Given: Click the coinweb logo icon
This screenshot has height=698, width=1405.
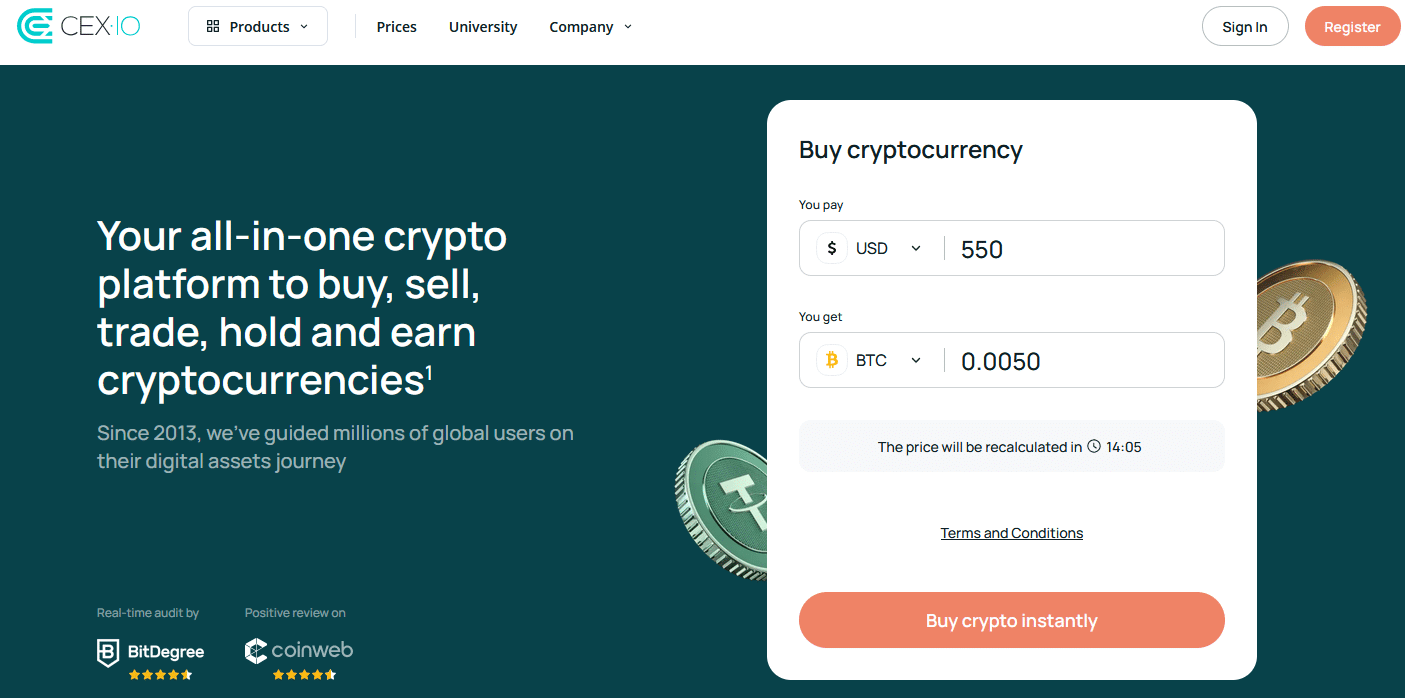Looking at the screenshot, I should click(x=256, y=651).
